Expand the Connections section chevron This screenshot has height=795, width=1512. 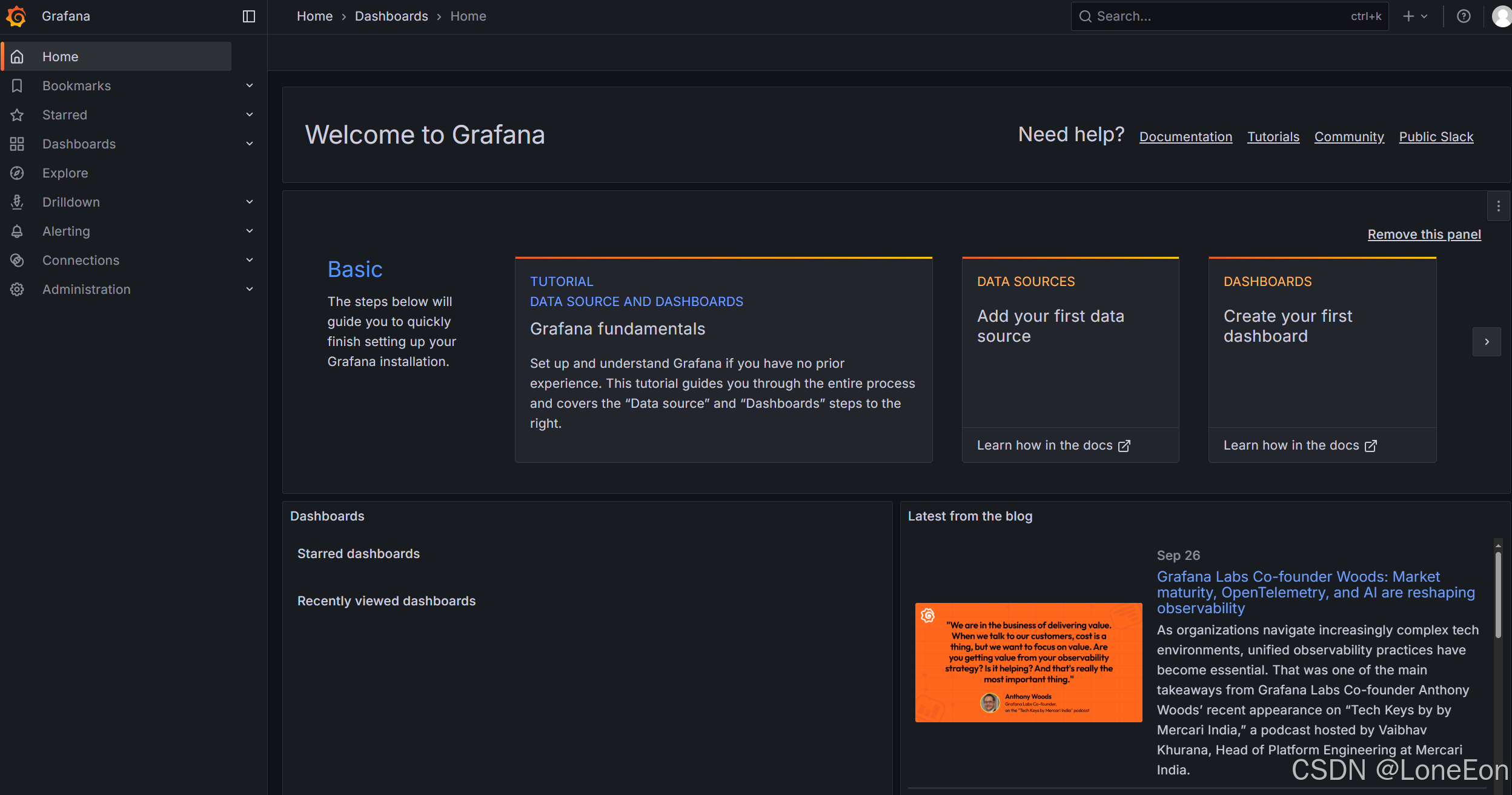[x=250, y=260]
